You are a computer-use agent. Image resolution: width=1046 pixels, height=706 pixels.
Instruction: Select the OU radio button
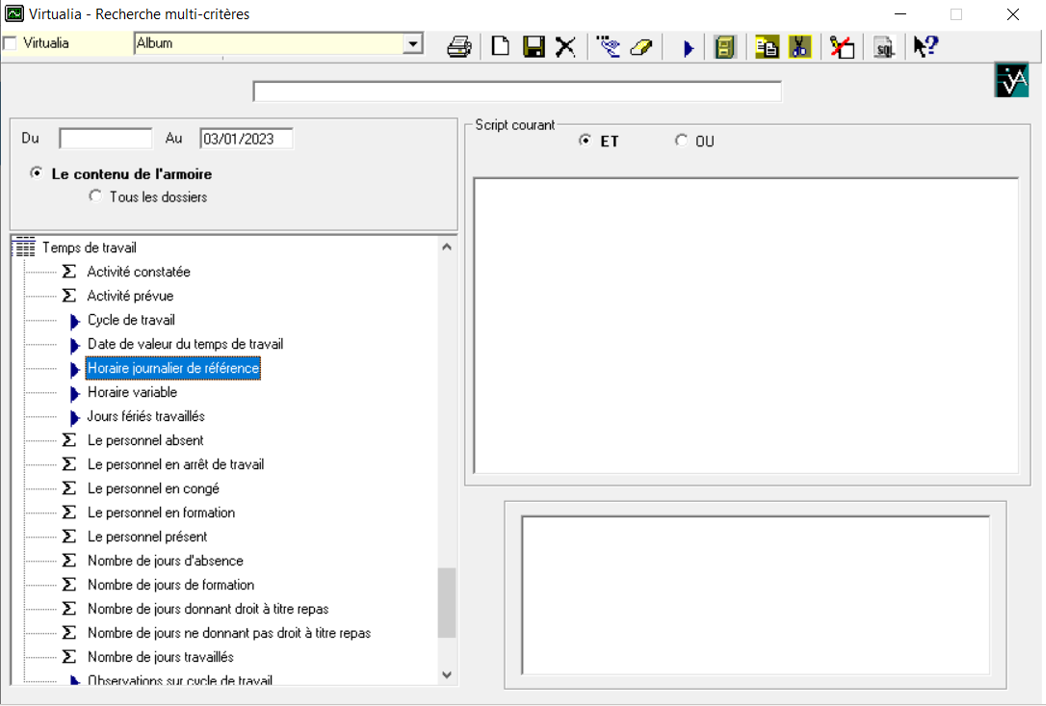pos(682,141)
